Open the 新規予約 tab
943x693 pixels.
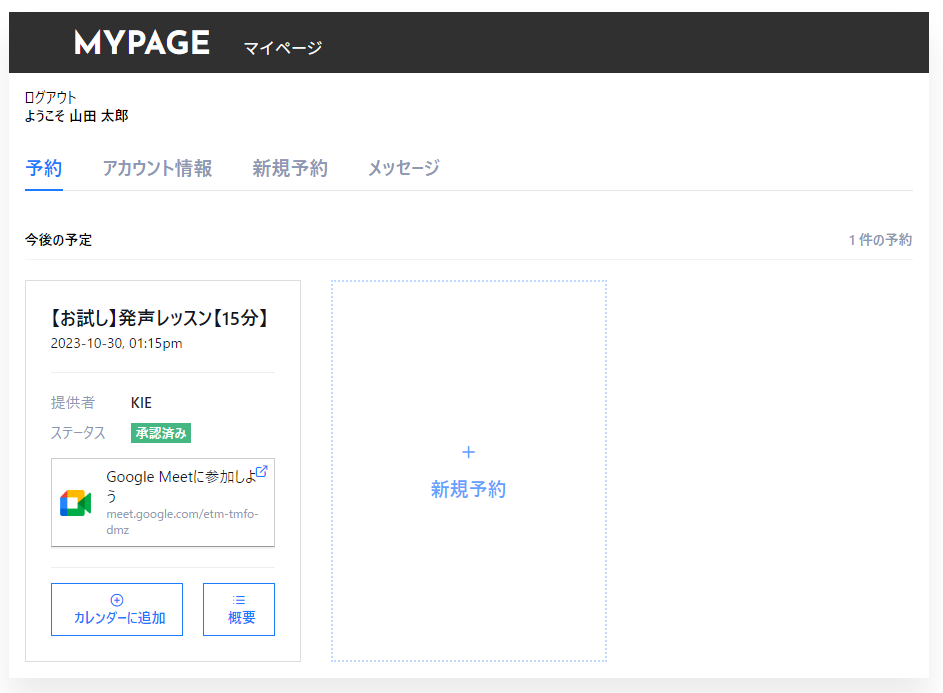pos(290,168)
